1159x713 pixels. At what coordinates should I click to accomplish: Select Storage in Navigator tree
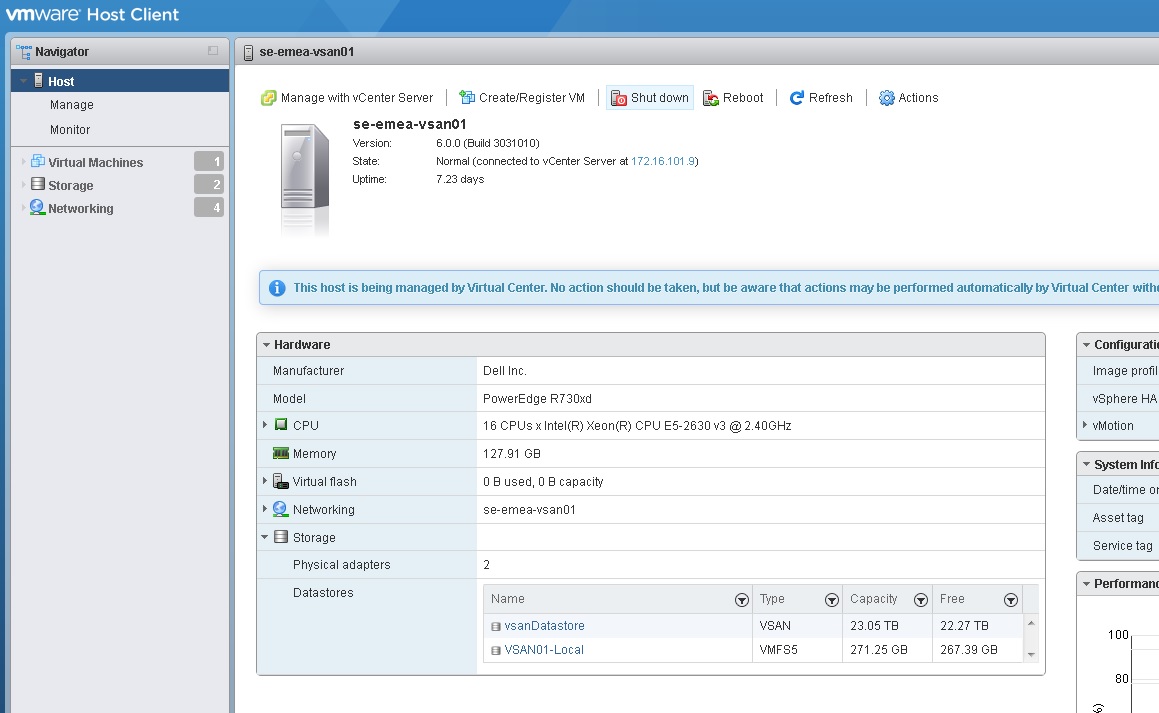[x=70, y=185]
